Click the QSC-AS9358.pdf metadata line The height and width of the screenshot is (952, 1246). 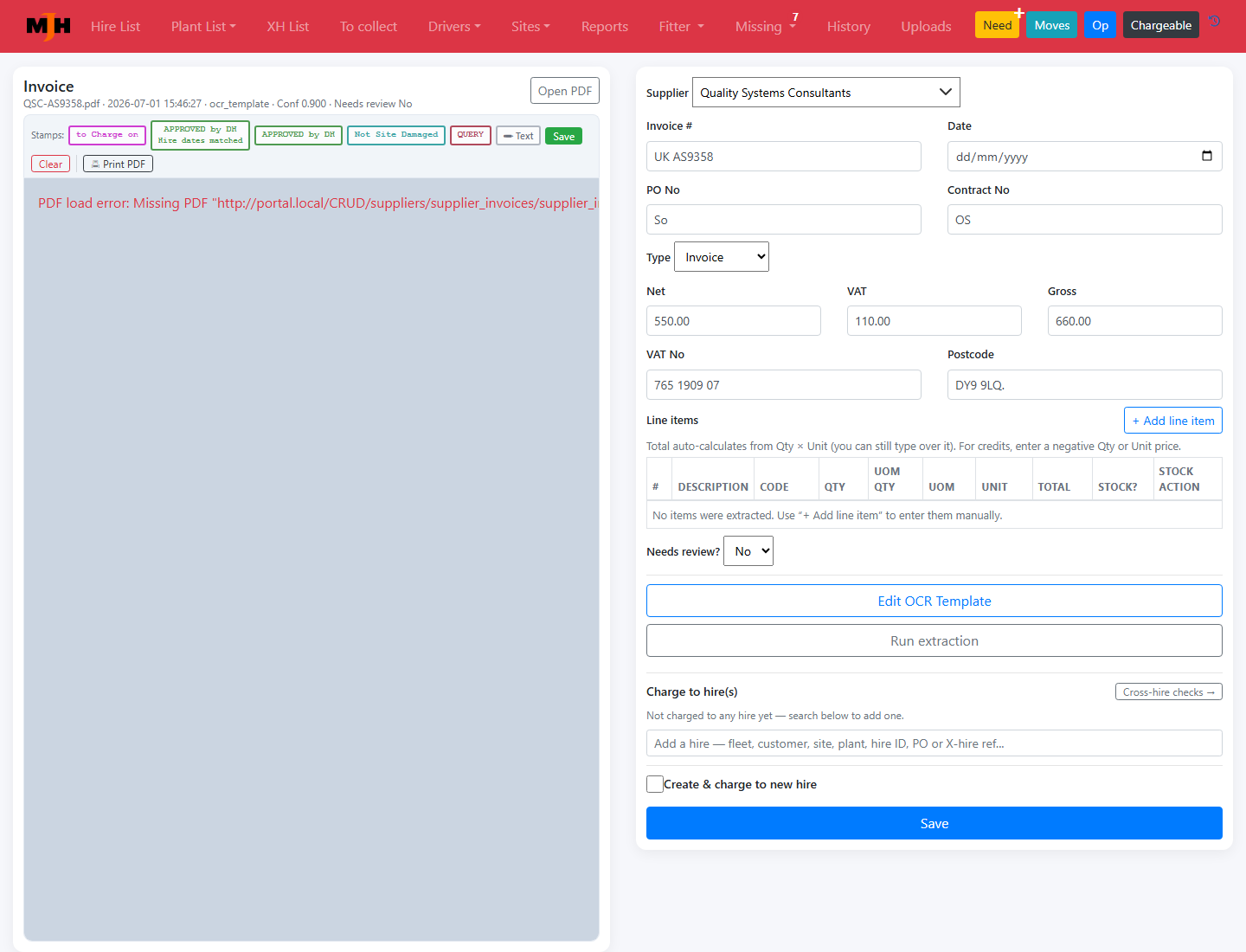(x=217, y=104)
